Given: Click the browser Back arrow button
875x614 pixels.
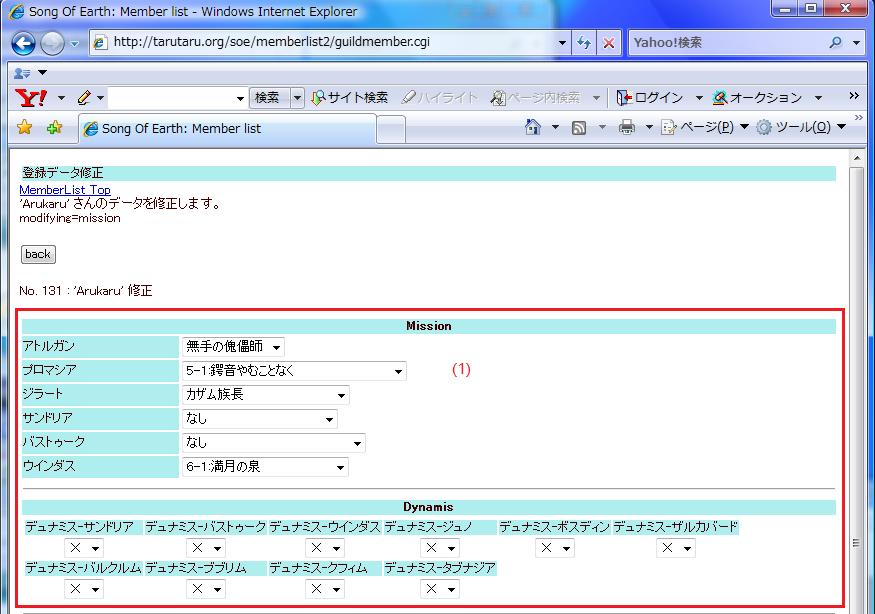Looking at the screenshot, I should point(24,43).
